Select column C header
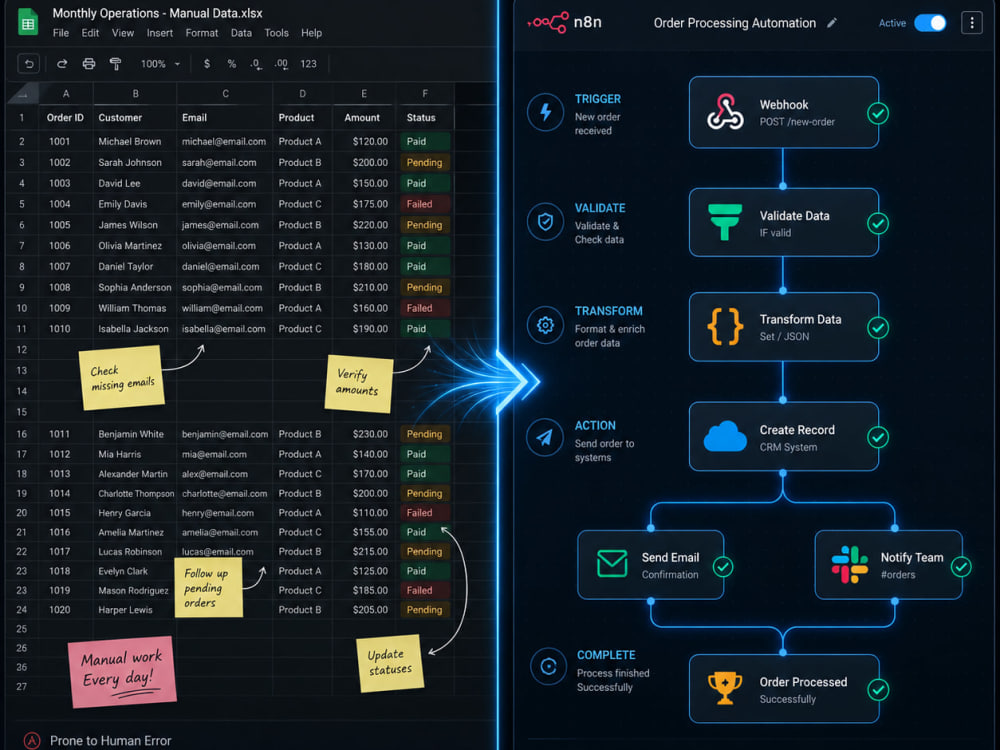 225,94
